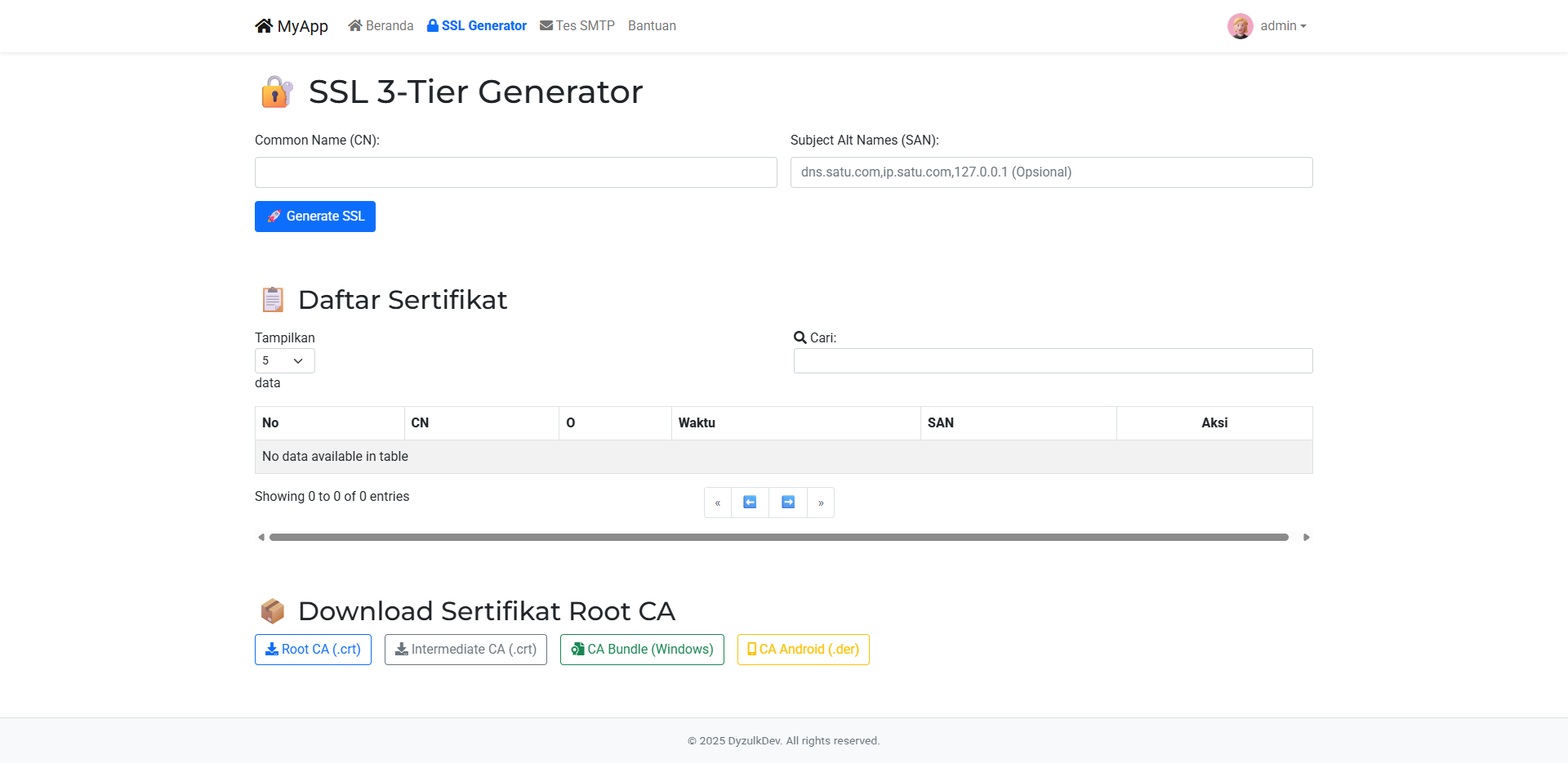
Task: Sort table by O column
Action: click(616, 423)
